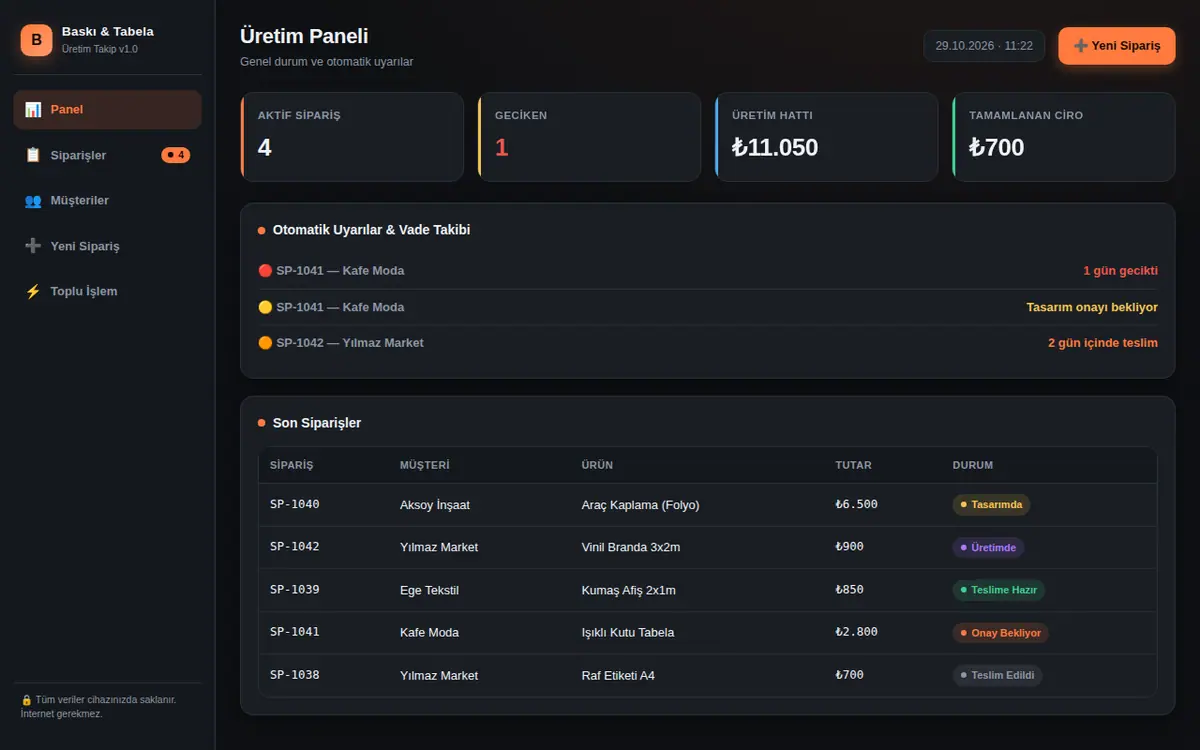1200x750 pixels.
Task: Click the Teslime Hazır status badge
Action: 998,590
